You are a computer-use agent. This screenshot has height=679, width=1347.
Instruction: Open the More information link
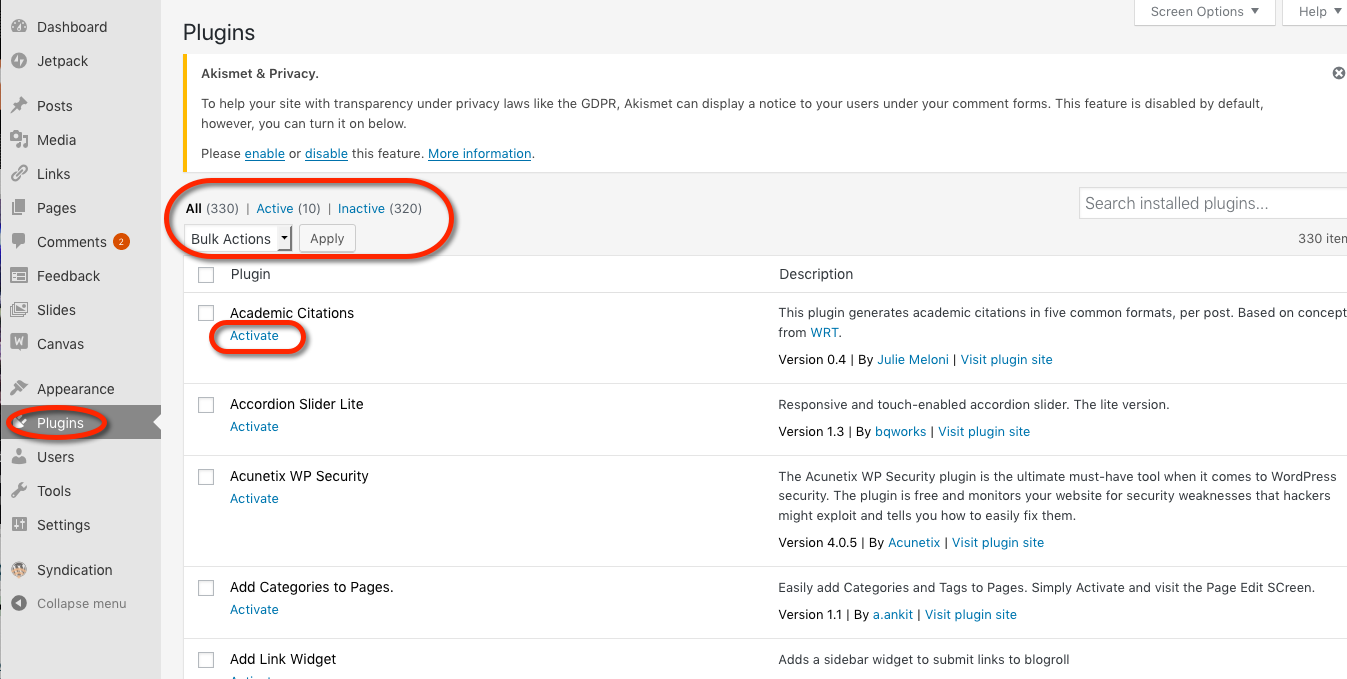[x=480, y=154]
